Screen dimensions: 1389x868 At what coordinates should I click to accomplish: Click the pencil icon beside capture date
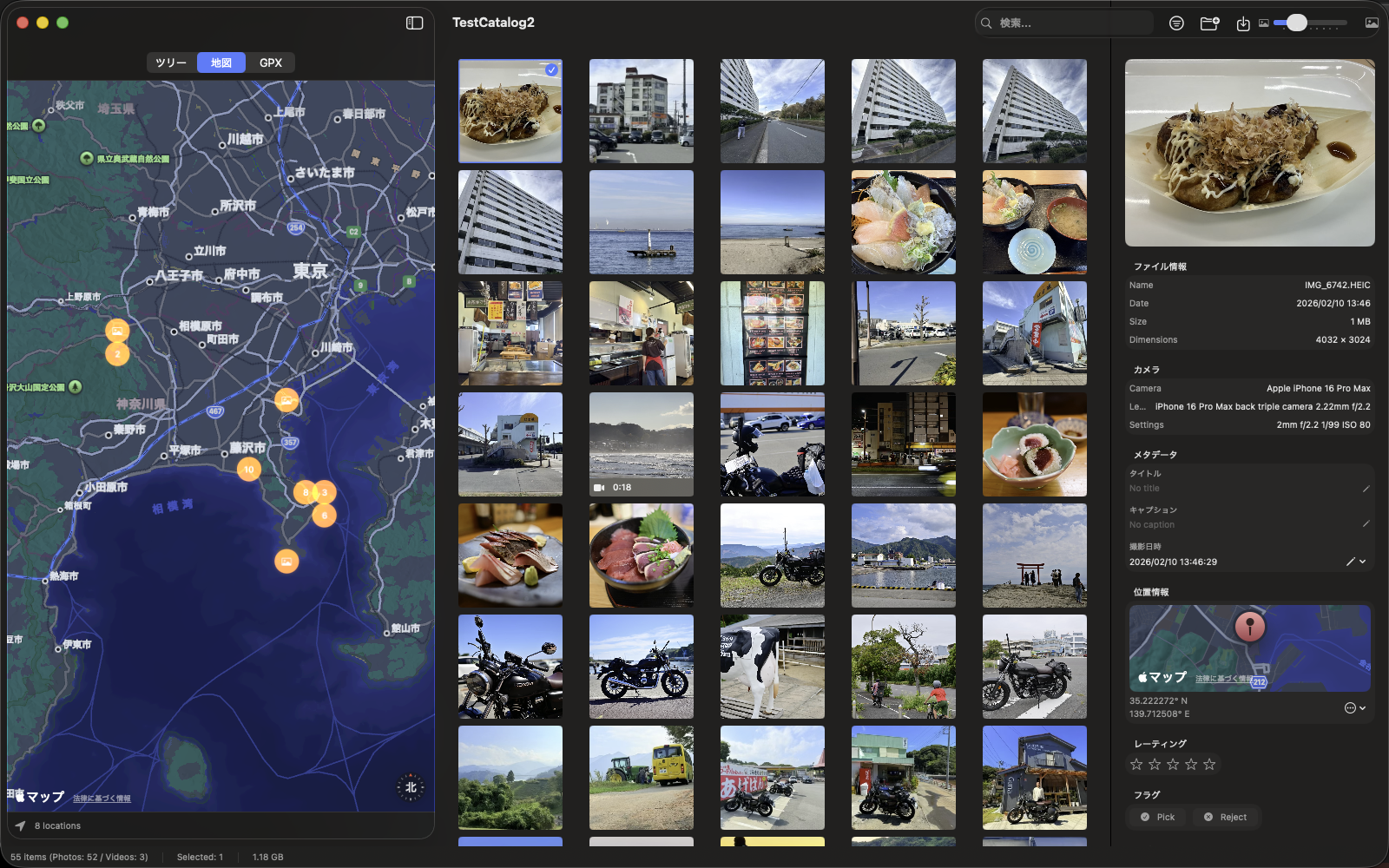point(1350,562)
